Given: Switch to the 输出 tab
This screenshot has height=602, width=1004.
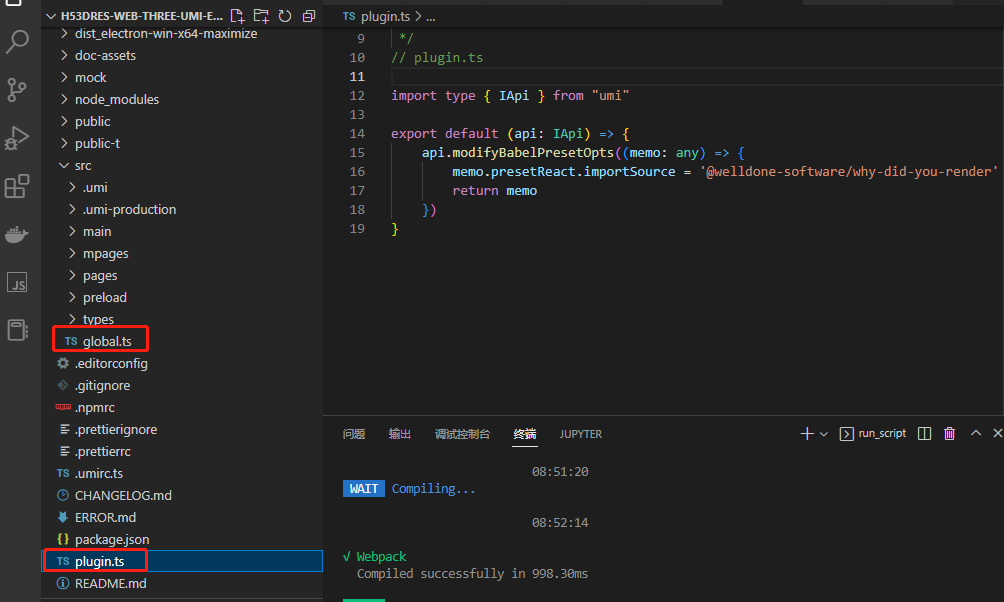Looking at the screenshot, I should [x=399, y=433].
